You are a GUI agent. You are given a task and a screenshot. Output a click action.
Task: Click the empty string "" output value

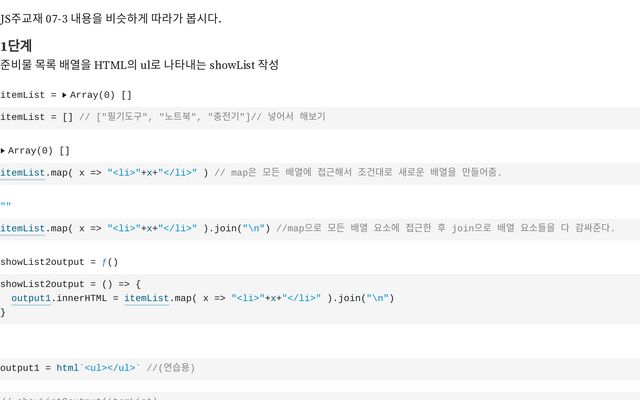[x=6, y=205]
